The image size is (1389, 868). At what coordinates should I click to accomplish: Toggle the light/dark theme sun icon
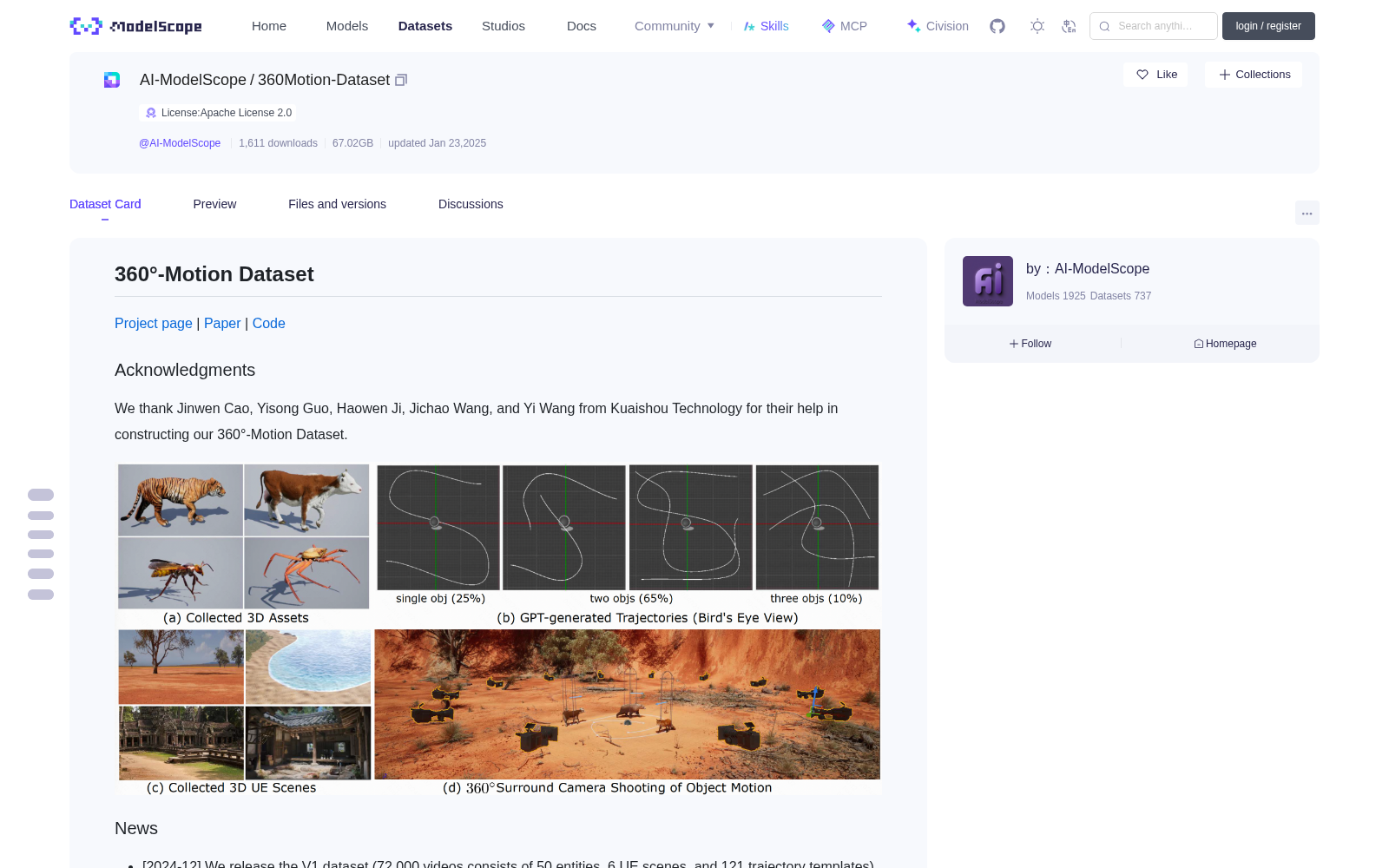[x=1037, y=26]
